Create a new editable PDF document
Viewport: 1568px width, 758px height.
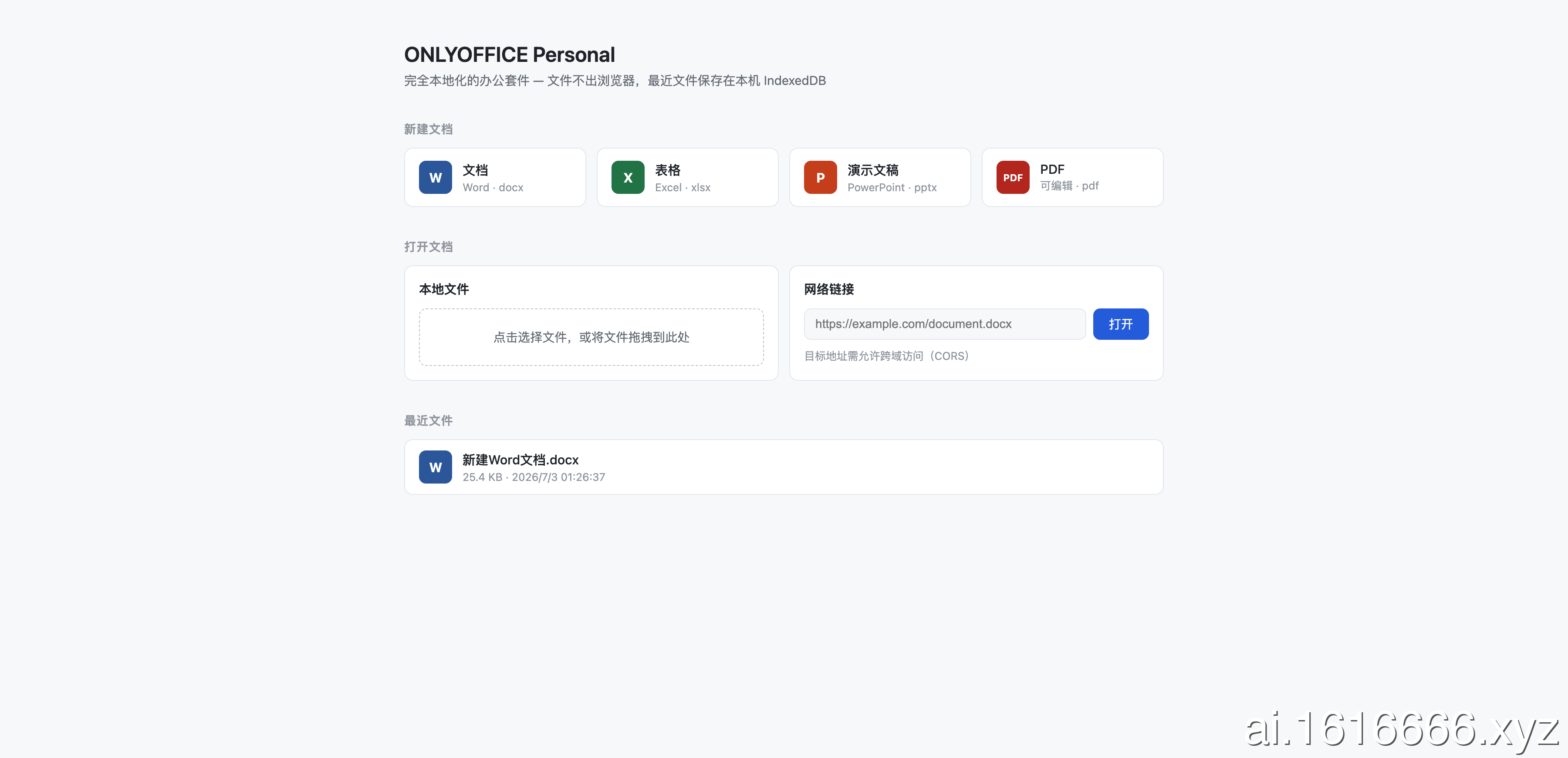[x=1072, y=177]
